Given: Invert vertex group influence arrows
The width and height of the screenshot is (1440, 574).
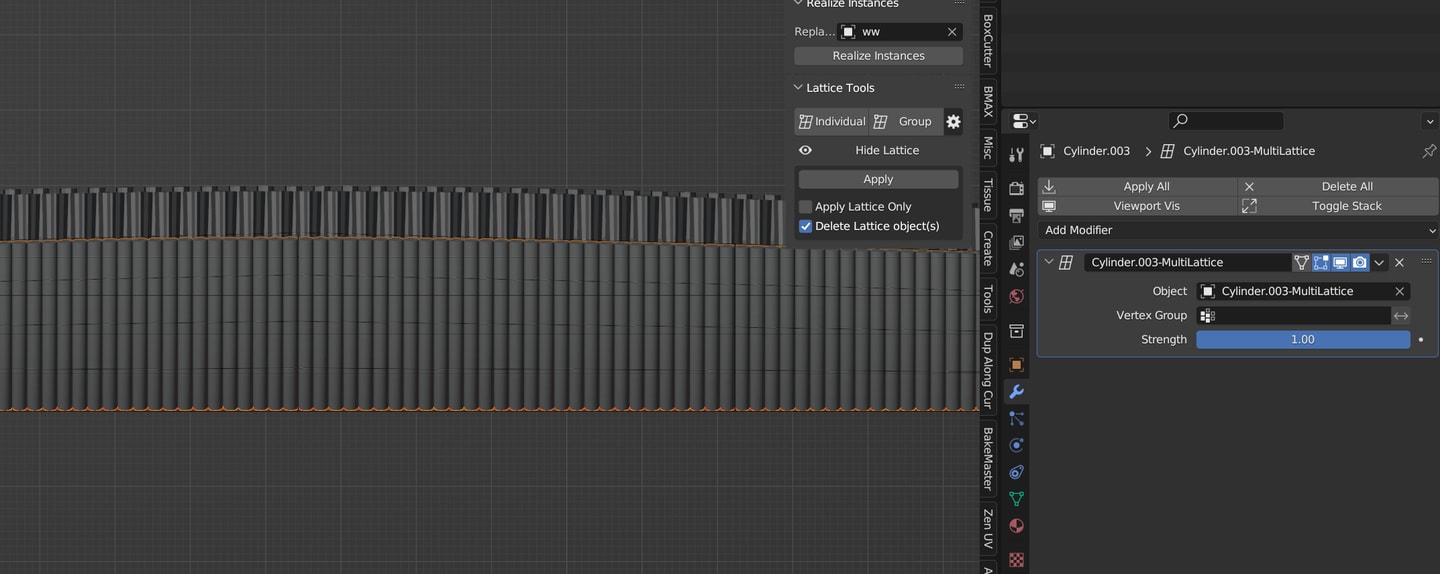Looking at the screenshot, I should click(x=1401, y=316).
